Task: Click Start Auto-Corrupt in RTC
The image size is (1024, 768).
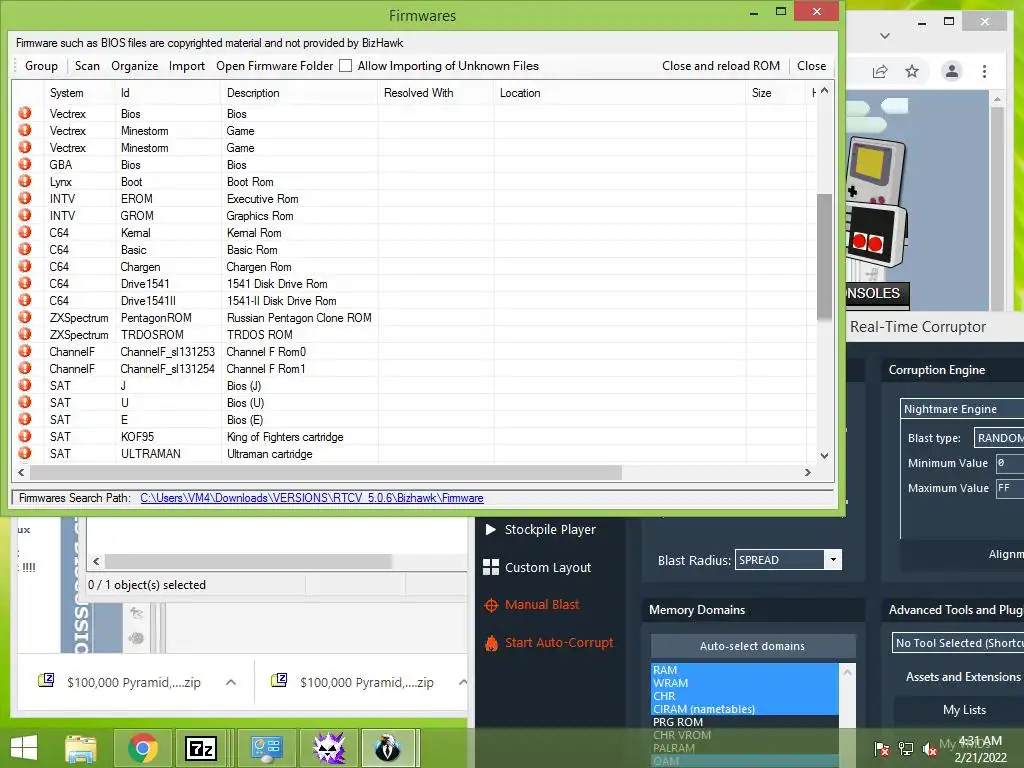Action: pos(549,643)
